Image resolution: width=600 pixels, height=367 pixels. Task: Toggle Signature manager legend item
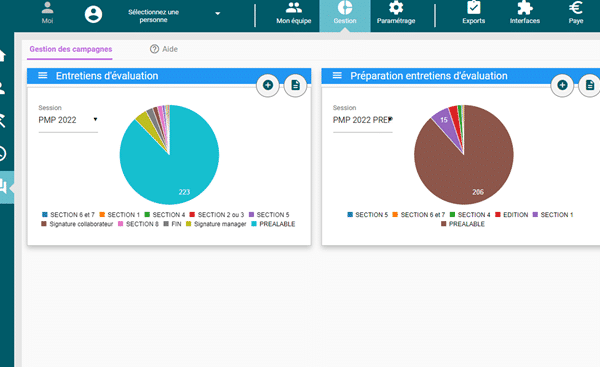click(x=216, y=224)
